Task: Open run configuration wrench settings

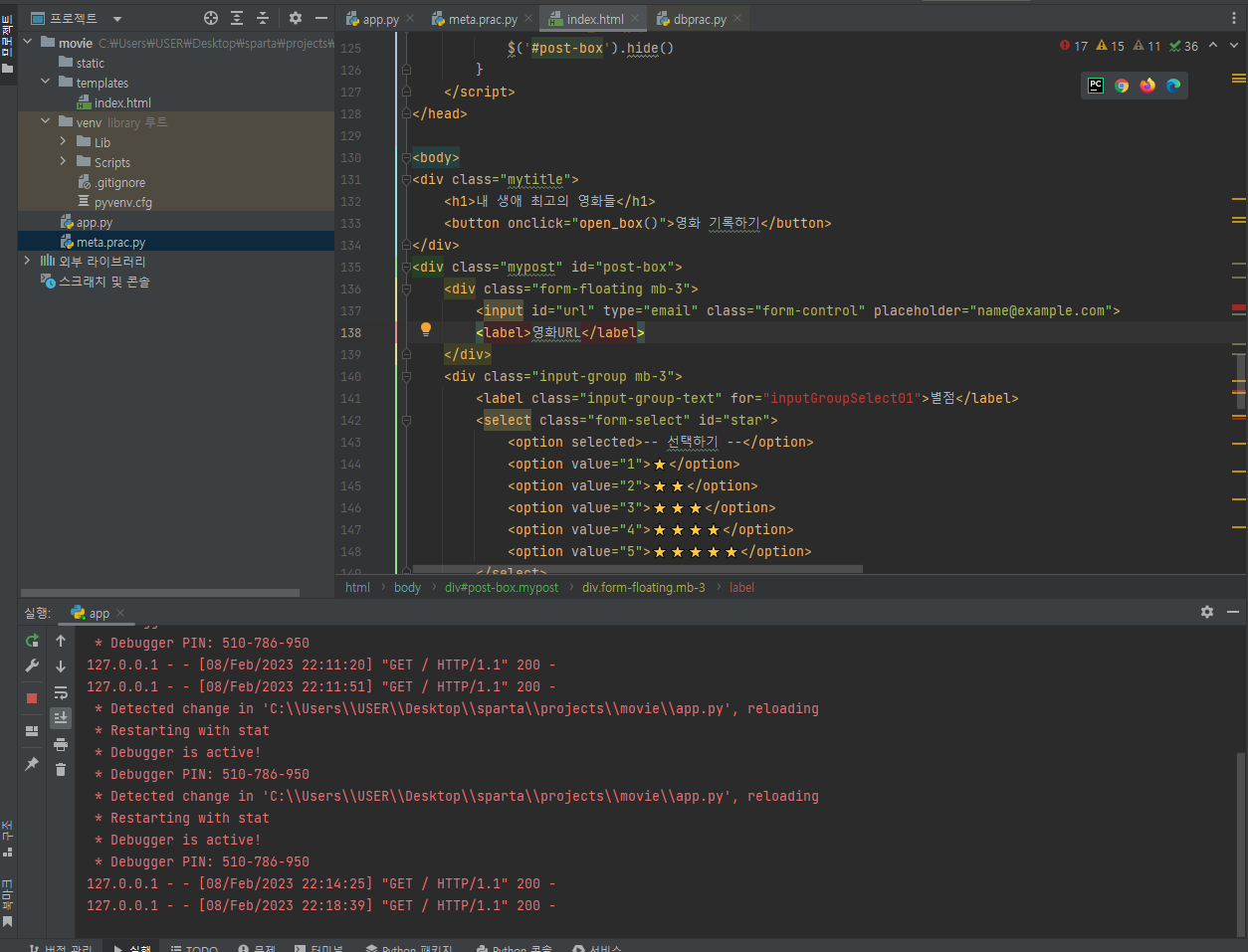Action: pos(32,666)
